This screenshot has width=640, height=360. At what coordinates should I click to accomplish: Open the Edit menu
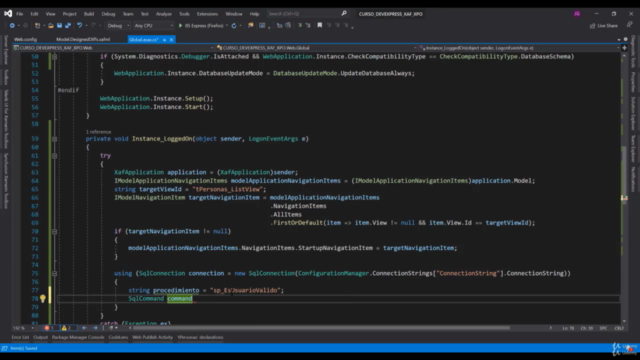[x=34, y=13]
